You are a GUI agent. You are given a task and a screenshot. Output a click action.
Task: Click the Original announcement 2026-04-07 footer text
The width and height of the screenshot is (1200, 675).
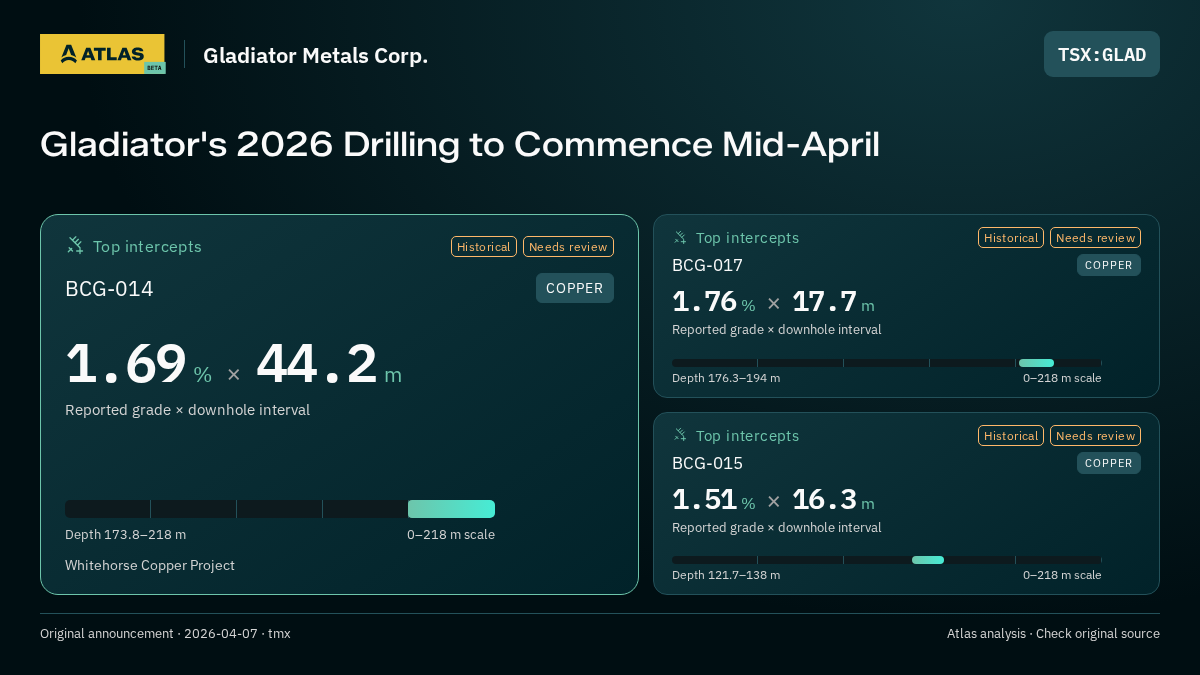pyautogui.click(x=165, y=634)
